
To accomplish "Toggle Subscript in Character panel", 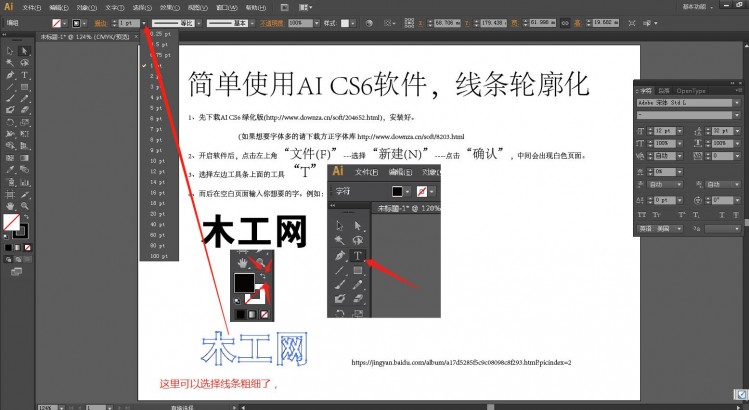I will [696, 215].
